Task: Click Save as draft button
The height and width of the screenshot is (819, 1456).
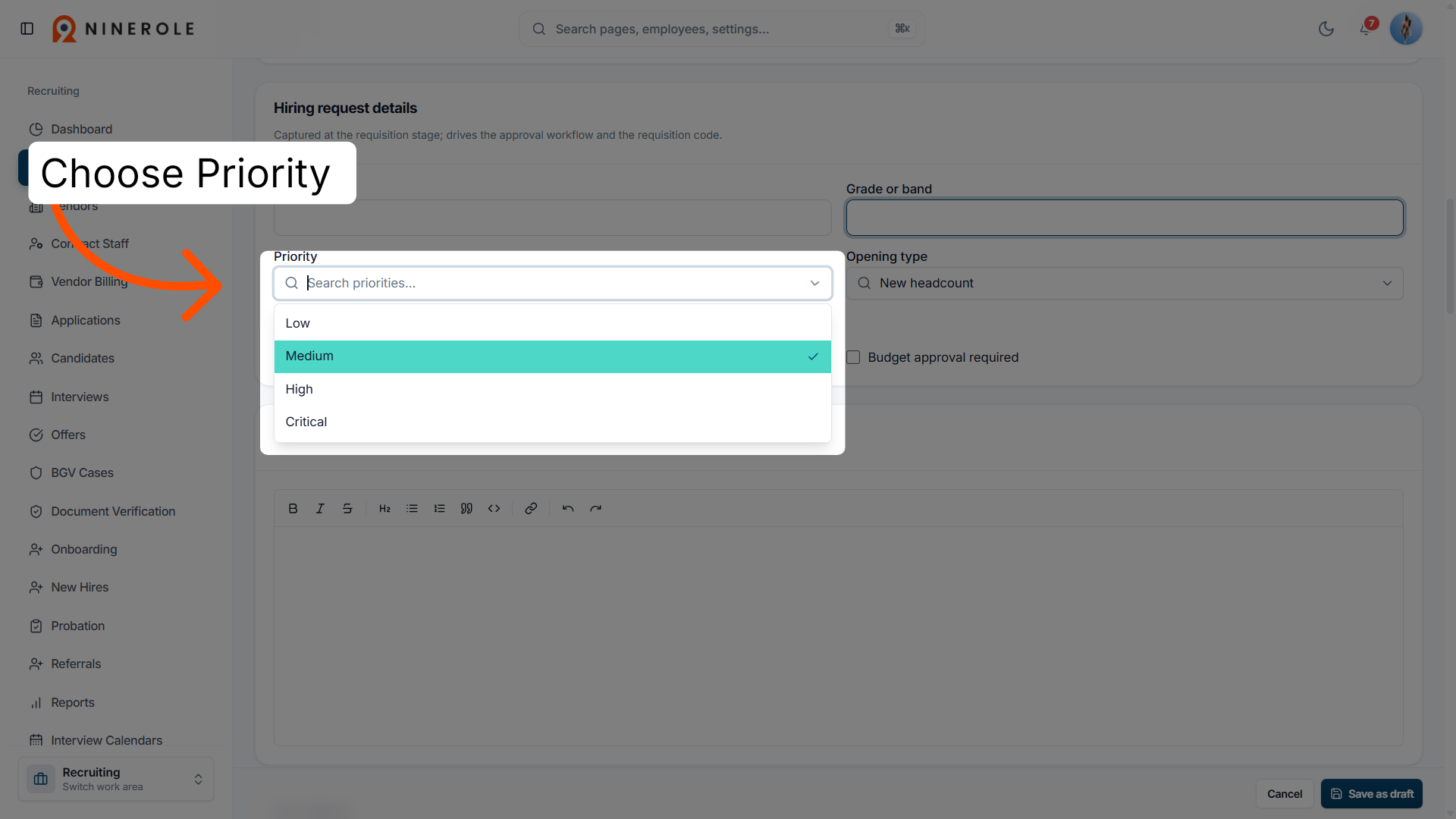Action: (x=1372, y=794)
